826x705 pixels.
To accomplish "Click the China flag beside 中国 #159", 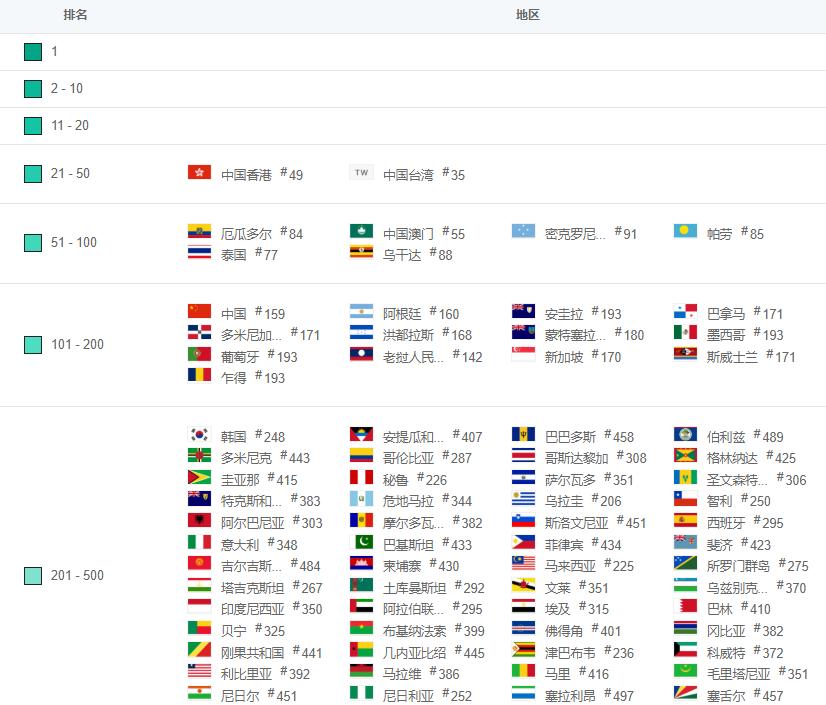I will tap(199, 311).
